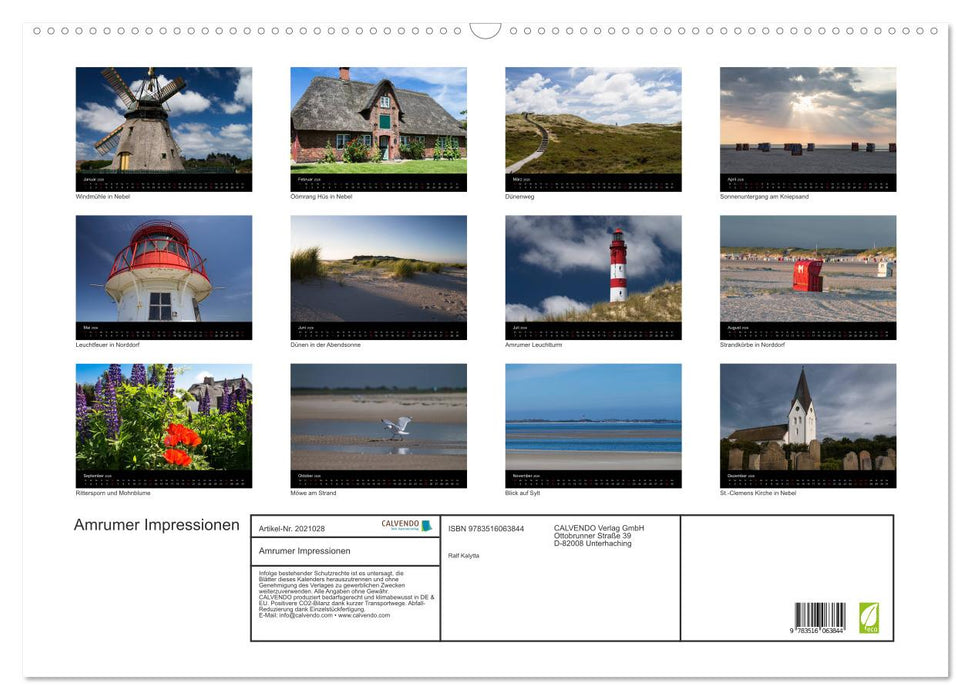The height and width of the screenshot is (700, 971).
Task: Click the calendar strip on the January photo
Action: click(164, 182)
